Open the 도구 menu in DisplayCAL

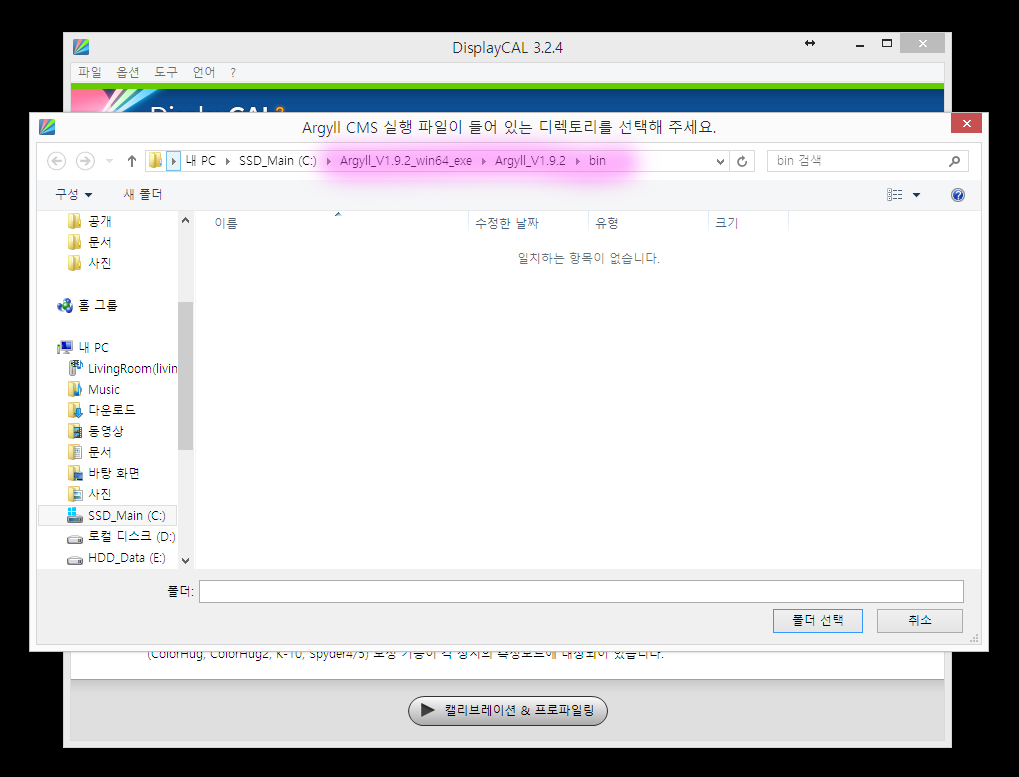click(x=166, y=72)
